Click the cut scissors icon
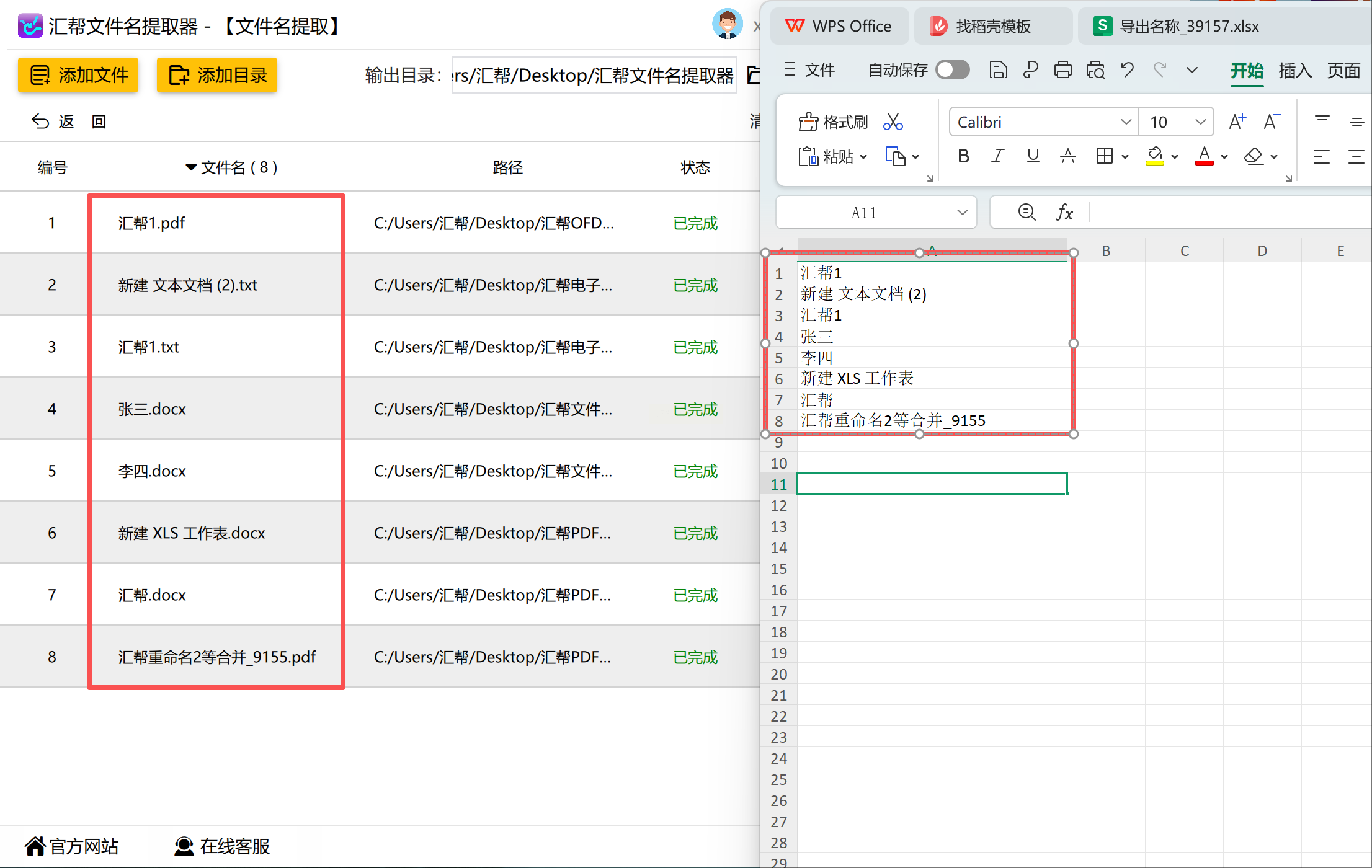Screen dimensions: 1372x868 (893, 122)
